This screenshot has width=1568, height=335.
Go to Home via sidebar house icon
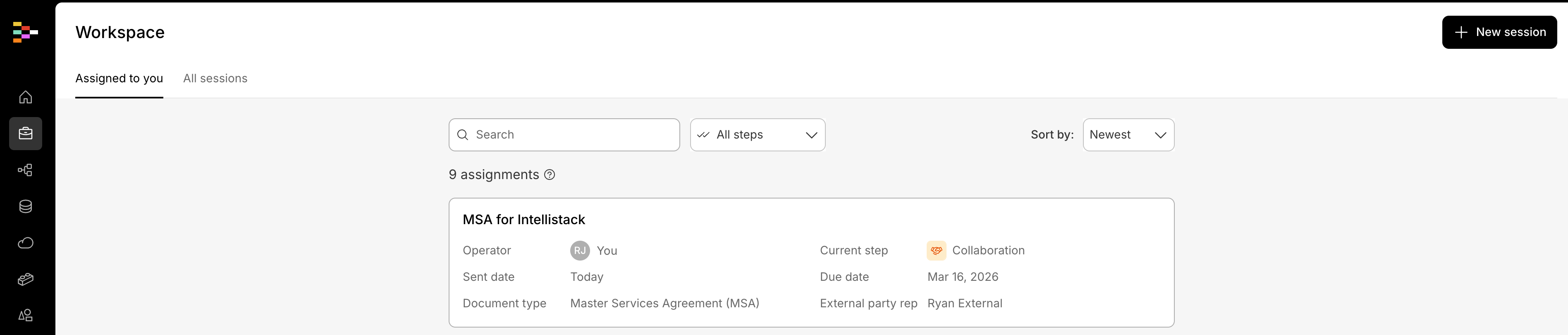26,98
